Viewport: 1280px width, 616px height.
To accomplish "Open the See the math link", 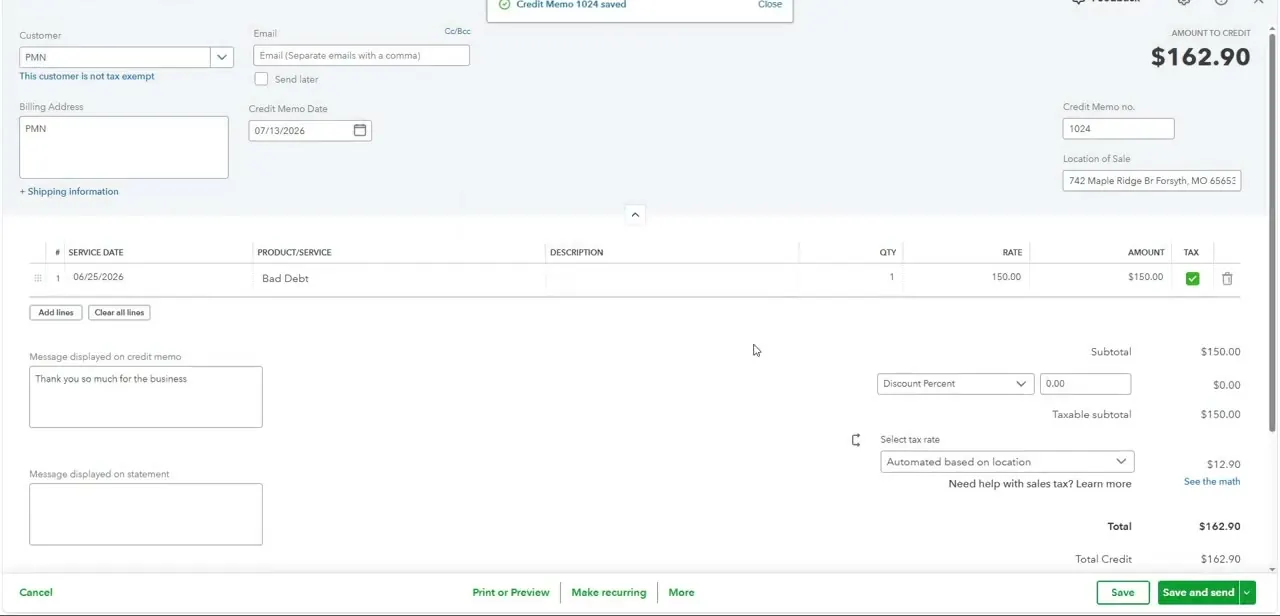I will tap(1212, 482).
